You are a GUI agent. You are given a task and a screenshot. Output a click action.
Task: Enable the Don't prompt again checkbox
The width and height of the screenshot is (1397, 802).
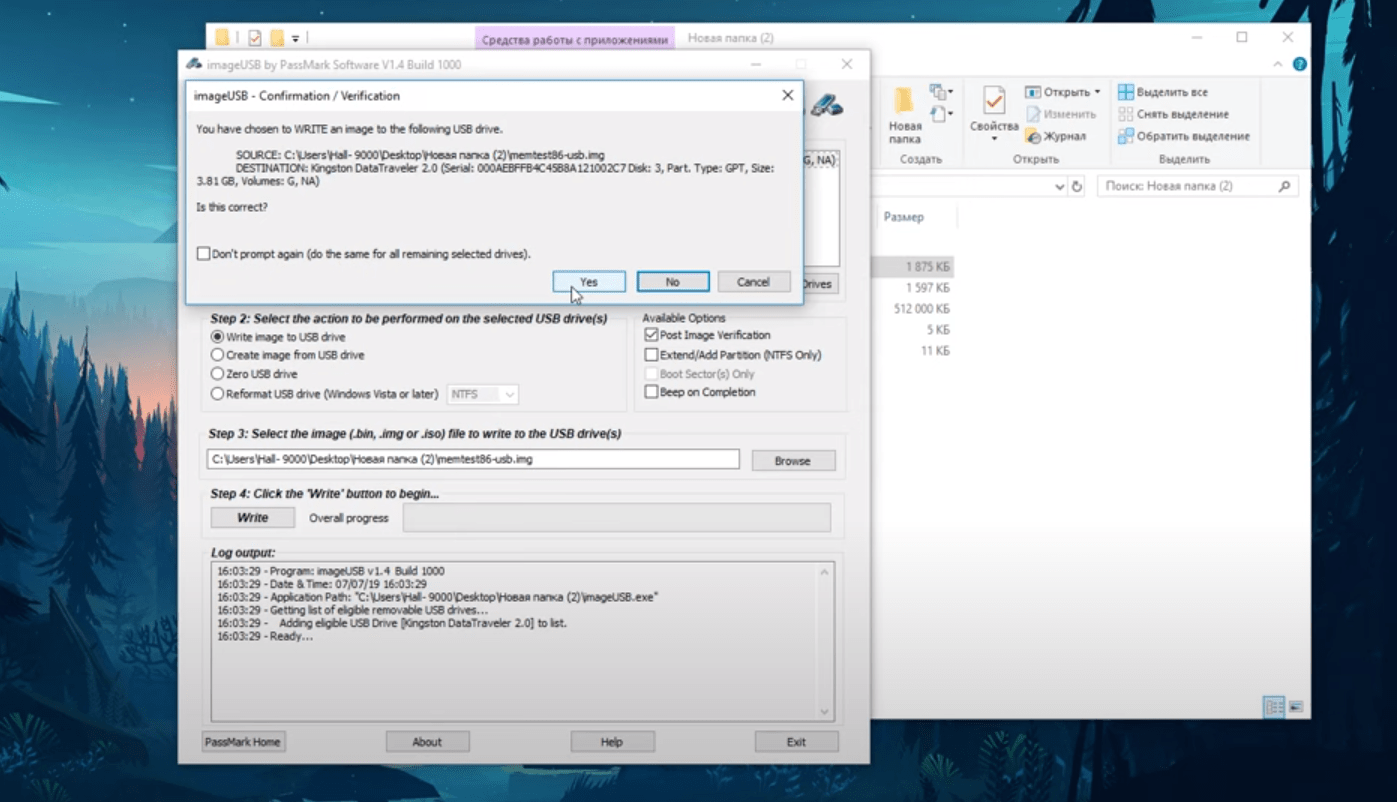[204, 254]
